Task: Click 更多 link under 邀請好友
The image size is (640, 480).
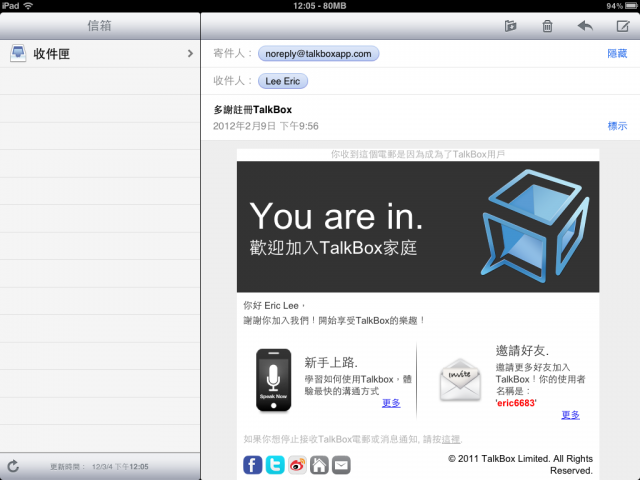Action: pyautogui.click(x=571, y=415)
